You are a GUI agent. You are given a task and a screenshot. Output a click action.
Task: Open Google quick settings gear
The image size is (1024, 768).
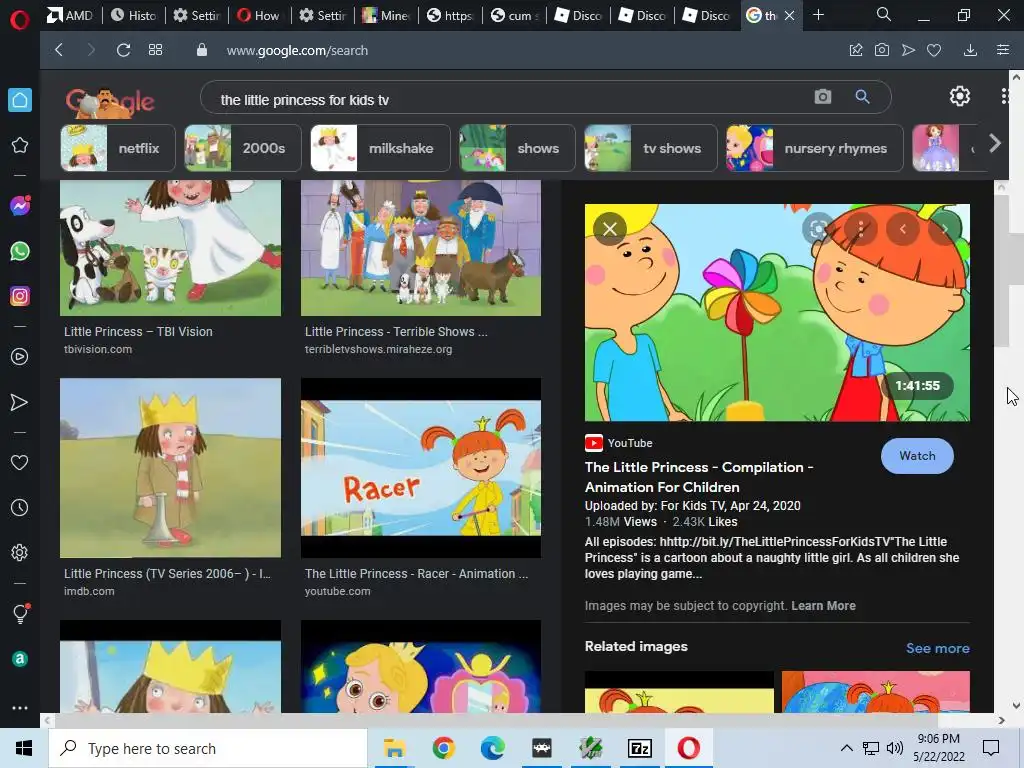pyautogui.click(x=959, y=97)
